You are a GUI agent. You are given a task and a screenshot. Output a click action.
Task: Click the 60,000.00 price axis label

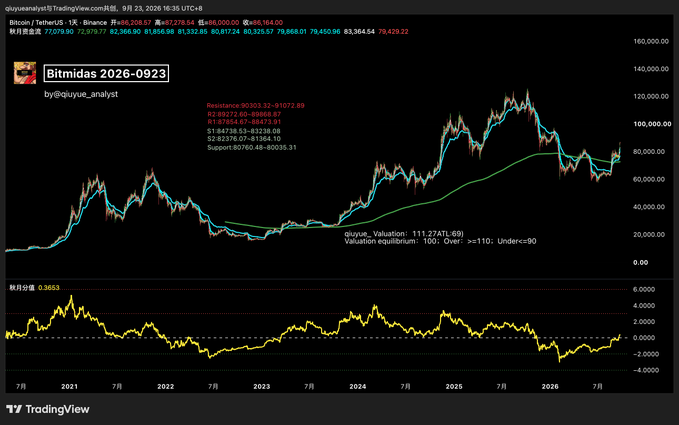tap(649, 179)
